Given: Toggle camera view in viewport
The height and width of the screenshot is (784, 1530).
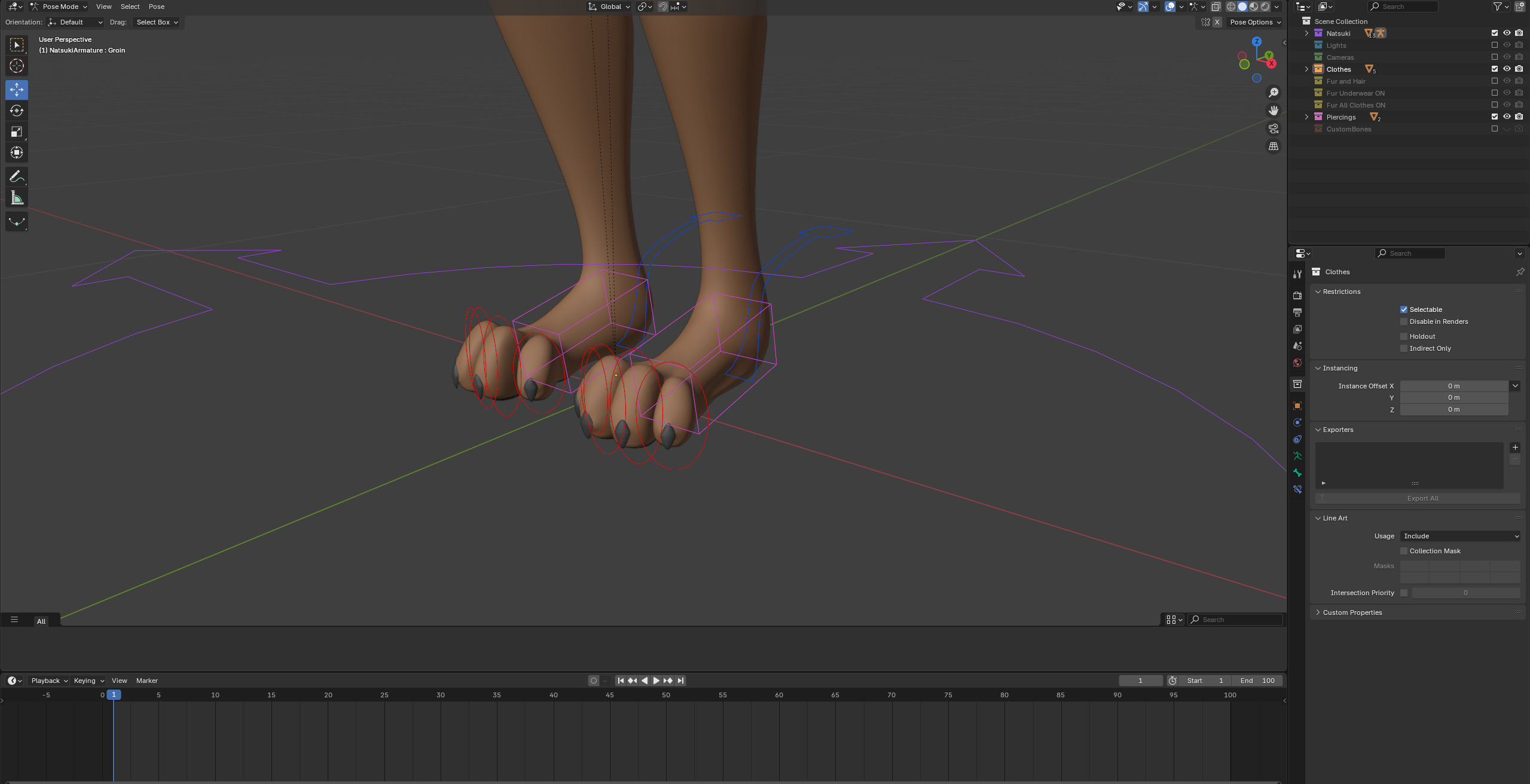Looking at the screenshot, I should tap(1274, 128).
